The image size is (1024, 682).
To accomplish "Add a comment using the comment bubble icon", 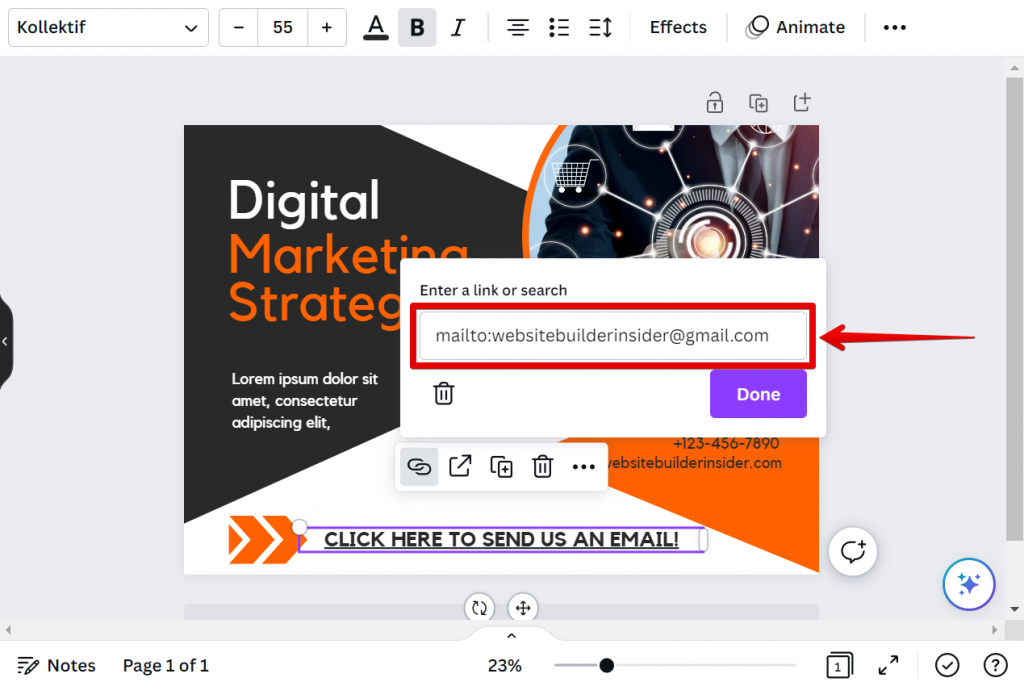I will pos(852,551).
